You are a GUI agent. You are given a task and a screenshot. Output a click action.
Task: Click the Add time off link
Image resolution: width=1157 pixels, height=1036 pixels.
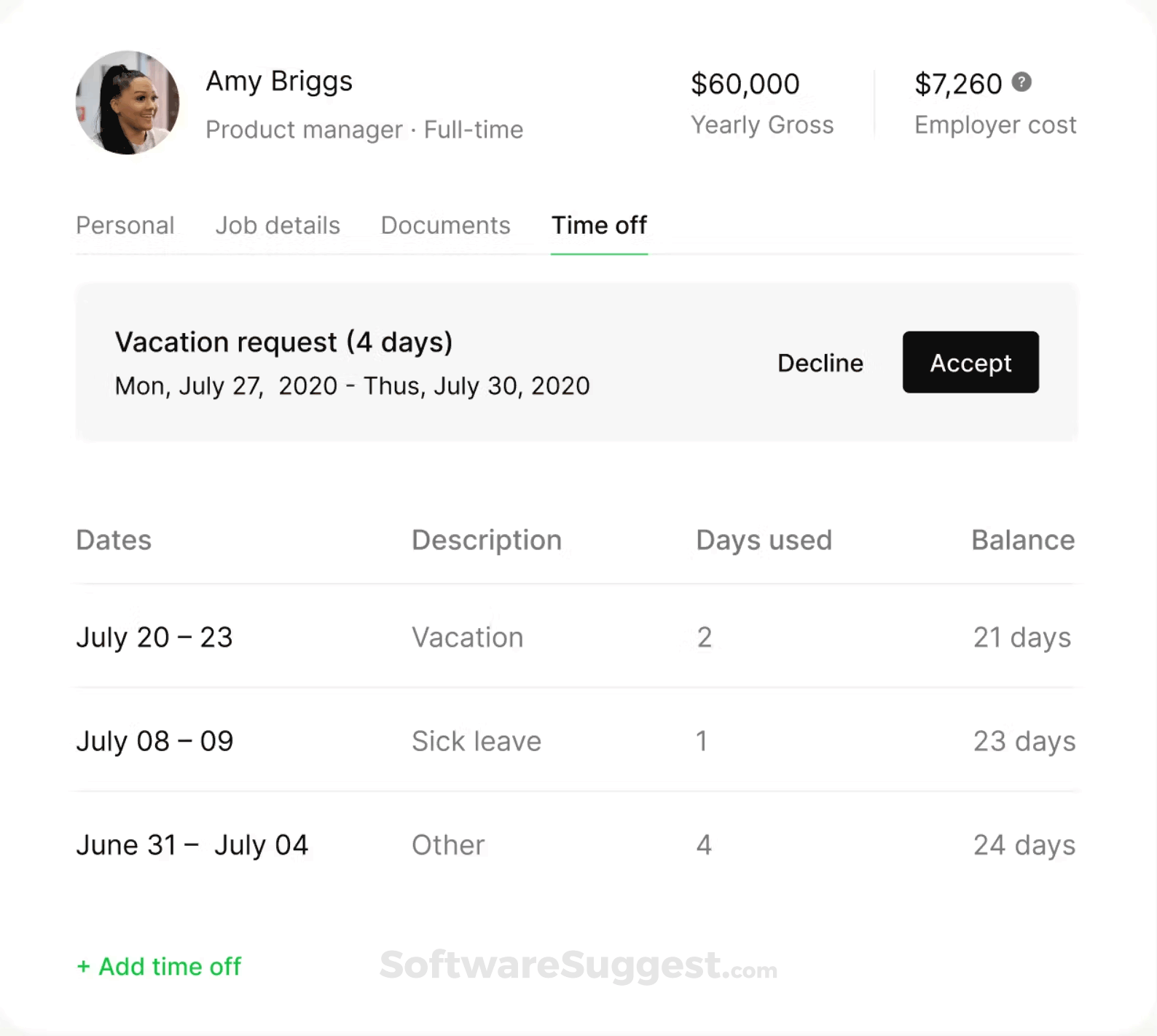159,967
